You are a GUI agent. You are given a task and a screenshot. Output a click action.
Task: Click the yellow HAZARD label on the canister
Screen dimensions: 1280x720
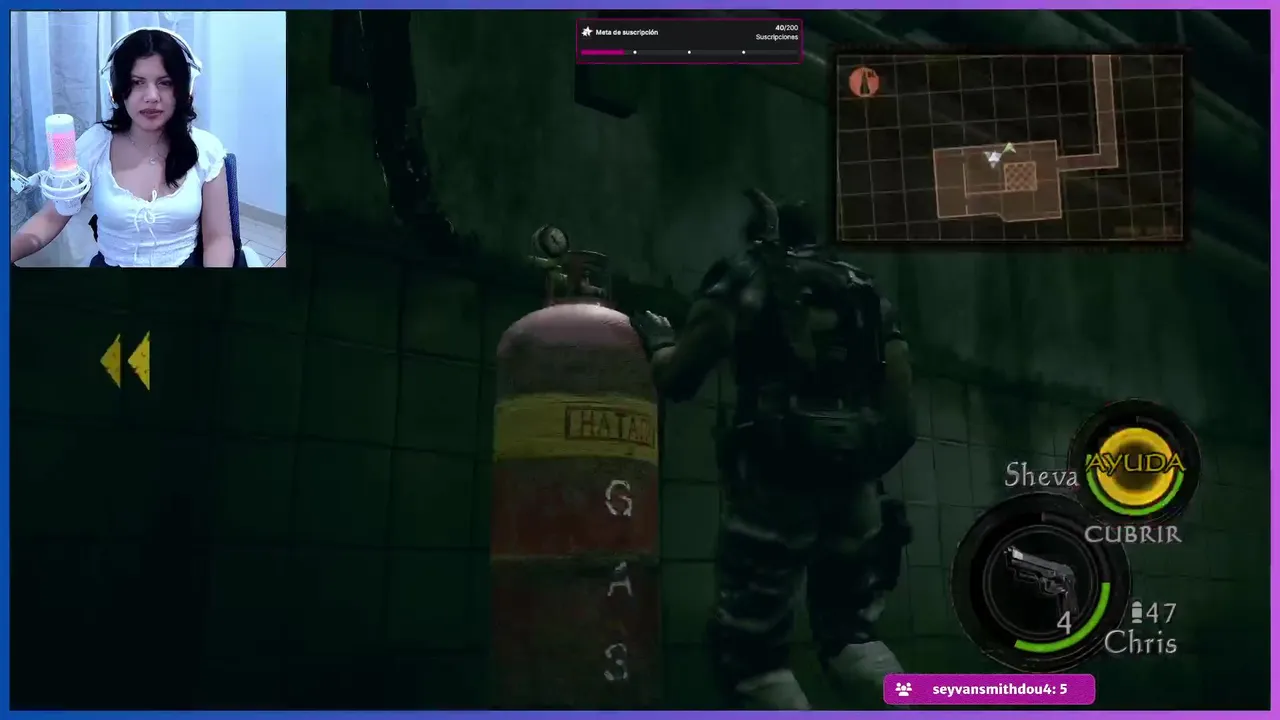point(611,425)
